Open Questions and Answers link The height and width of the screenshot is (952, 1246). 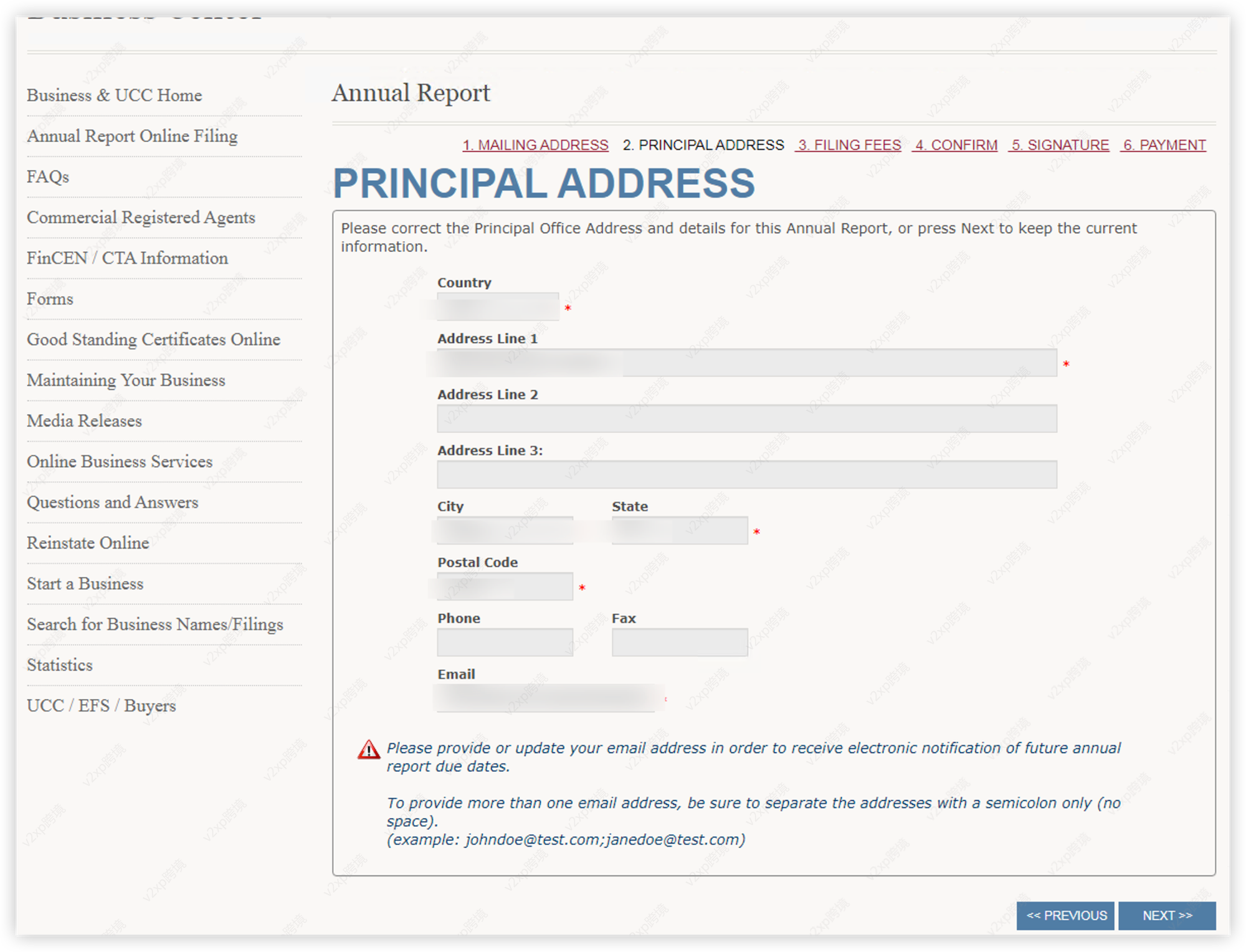(x=112, y=502)
